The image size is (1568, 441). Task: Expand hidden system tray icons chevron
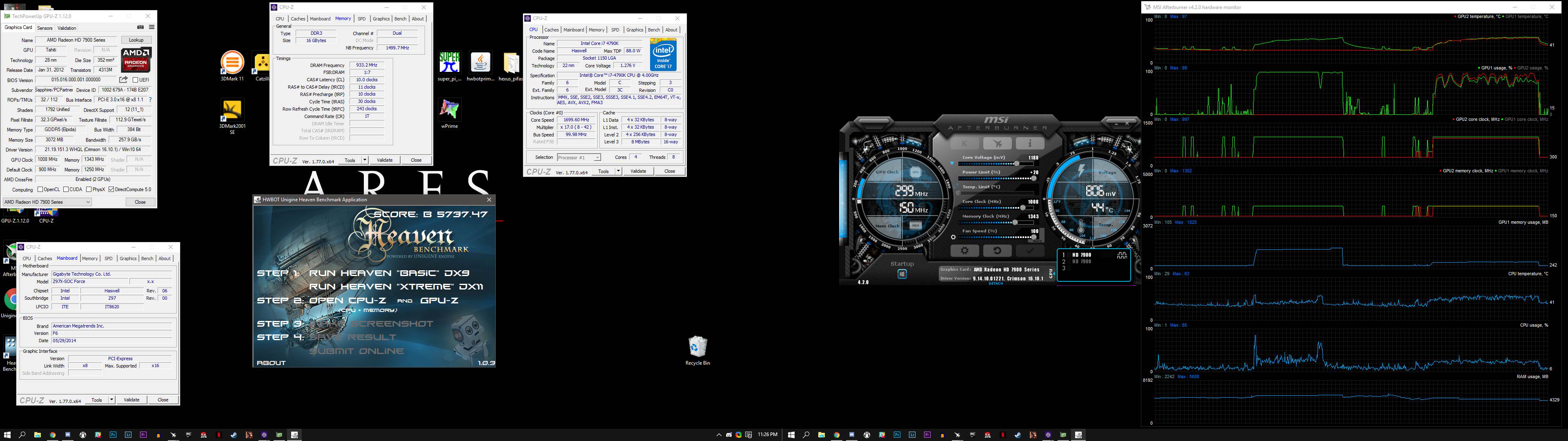(719, 435)
